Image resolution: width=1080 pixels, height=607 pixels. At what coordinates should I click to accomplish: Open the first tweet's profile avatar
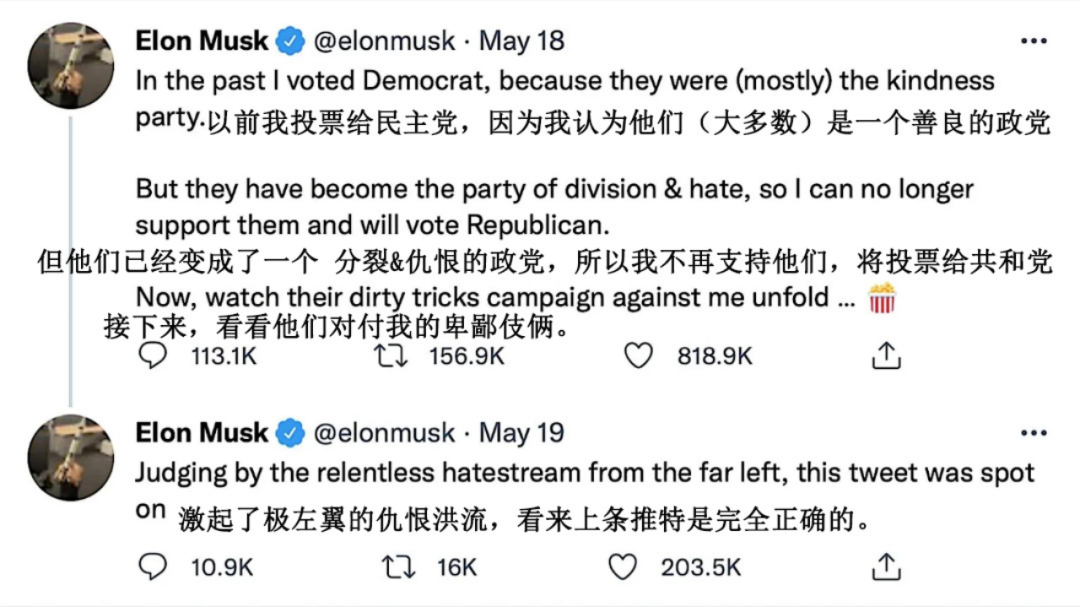coord(70,66)
